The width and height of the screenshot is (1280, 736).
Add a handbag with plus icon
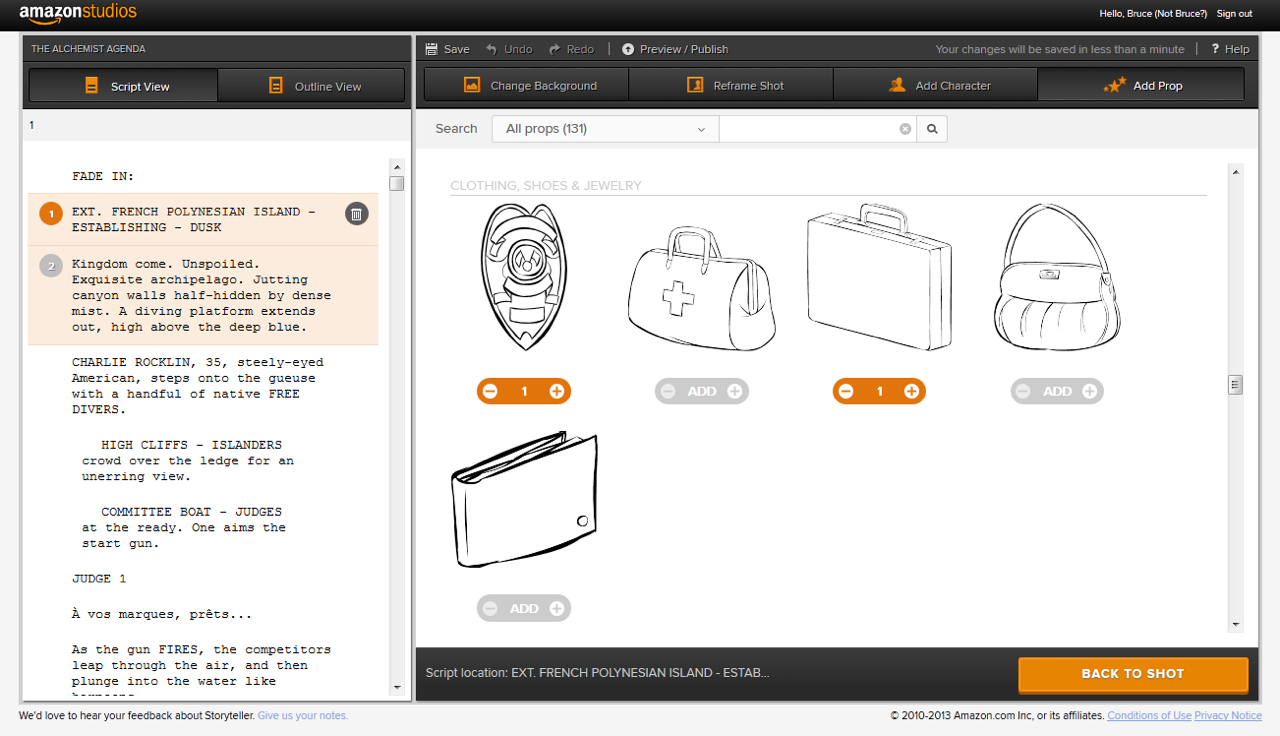(1090, 391)
